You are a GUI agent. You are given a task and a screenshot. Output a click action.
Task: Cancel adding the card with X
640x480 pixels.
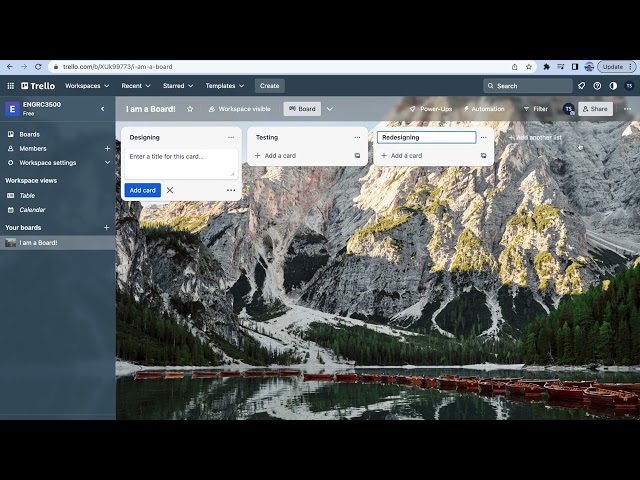pos(170,190)
